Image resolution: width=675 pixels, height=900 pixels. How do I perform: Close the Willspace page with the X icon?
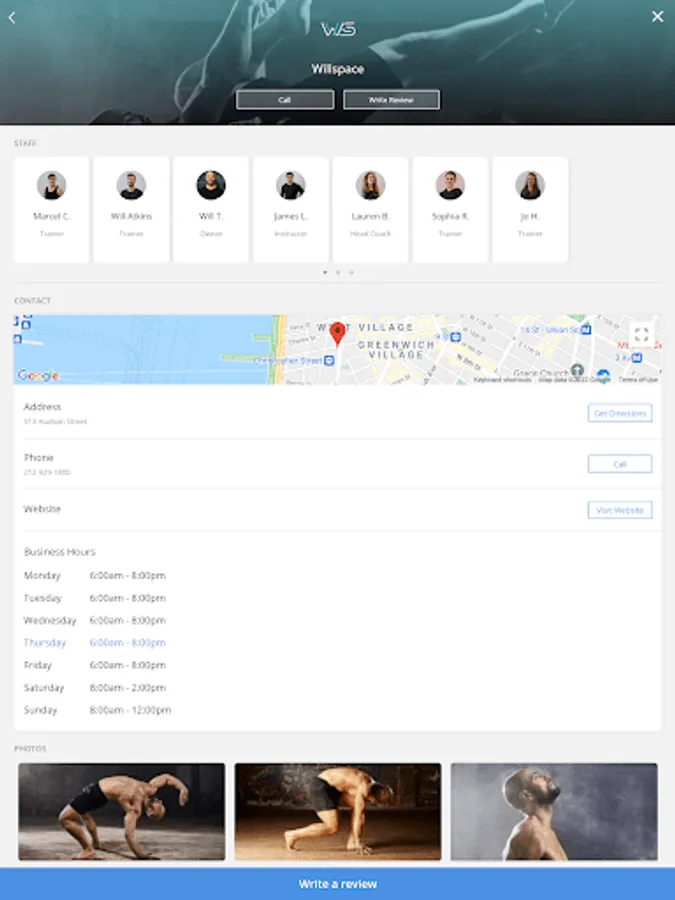[x=657, y=17]
